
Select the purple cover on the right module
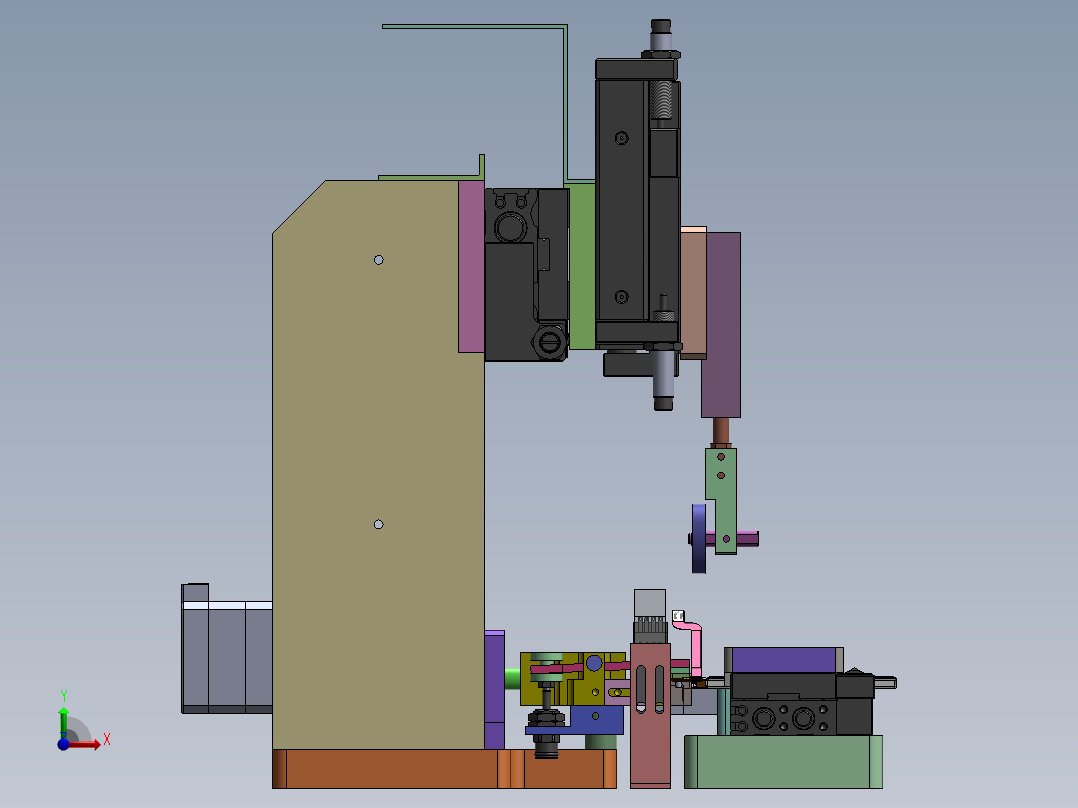pos(784,660)
